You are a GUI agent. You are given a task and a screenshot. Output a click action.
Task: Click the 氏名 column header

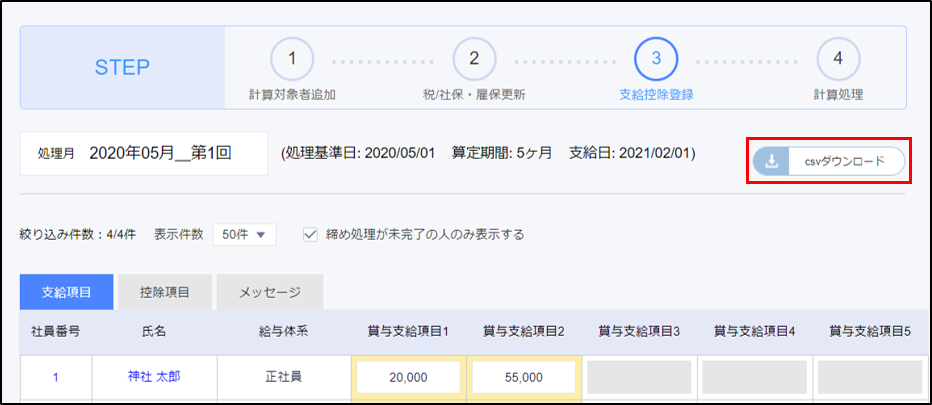(155, 331)
